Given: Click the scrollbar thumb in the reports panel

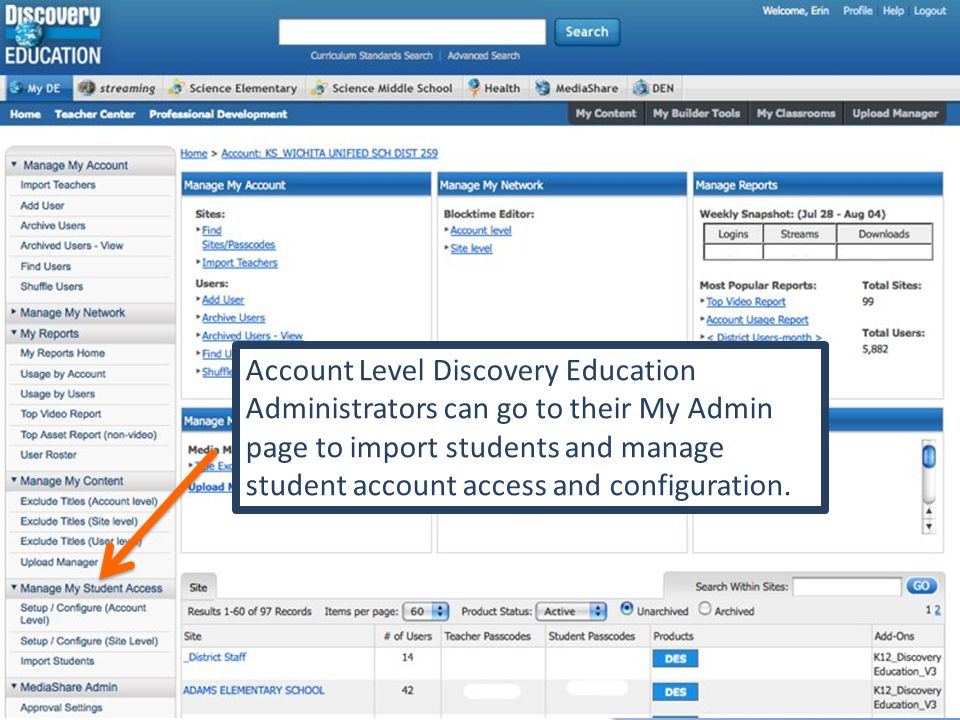Looking at the screenshot, I should tap(929, 457).
